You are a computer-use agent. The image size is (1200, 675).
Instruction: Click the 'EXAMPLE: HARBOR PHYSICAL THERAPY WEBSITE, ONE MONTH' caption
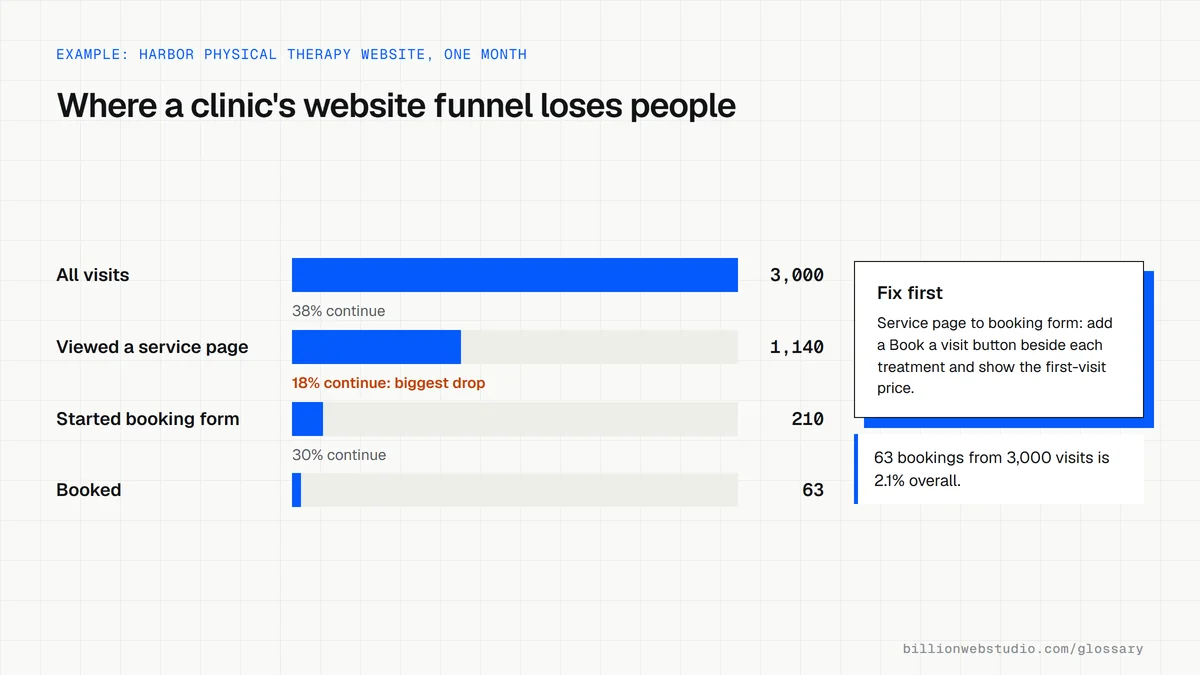(291, 54)
